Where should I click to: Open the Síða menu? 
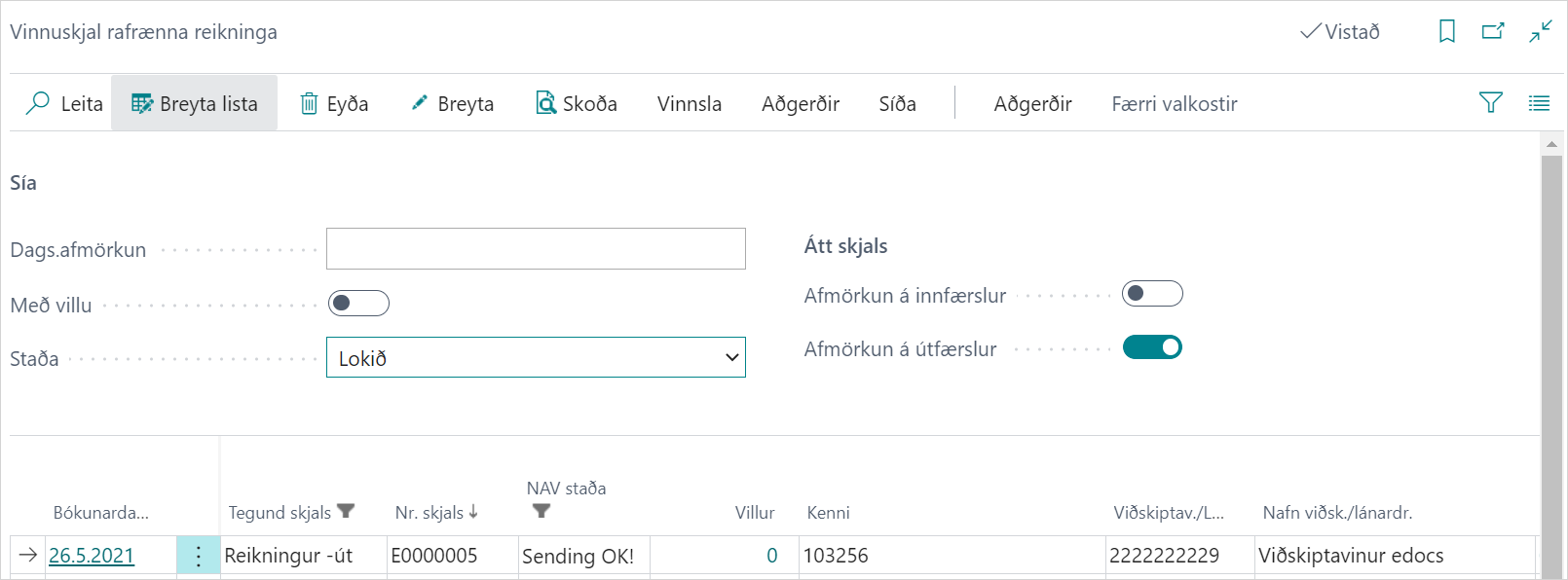pyautogui.click(x=897, y=104)
